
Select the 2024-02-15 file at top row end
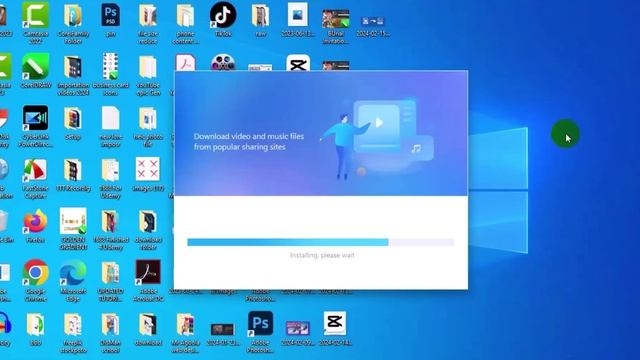pos(373,21)
